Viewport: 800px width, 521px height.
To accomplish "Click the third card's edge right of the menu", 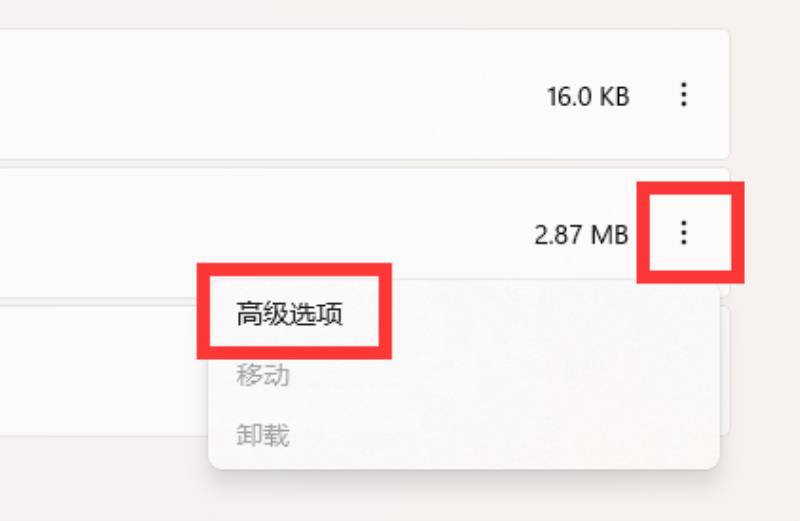I will (x=725, y=371).
